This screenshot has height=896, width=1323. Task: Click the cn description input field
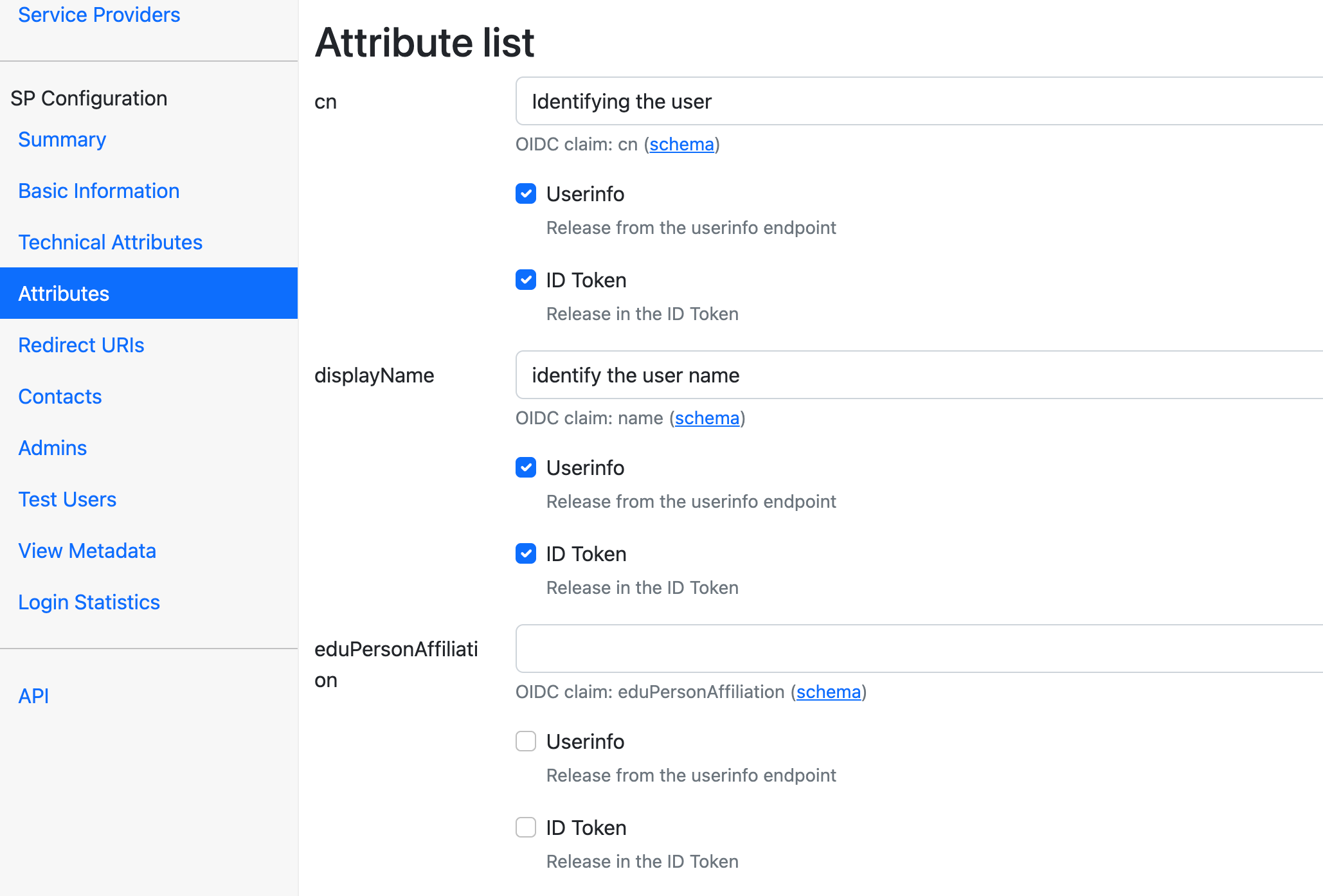coord(919,102)
